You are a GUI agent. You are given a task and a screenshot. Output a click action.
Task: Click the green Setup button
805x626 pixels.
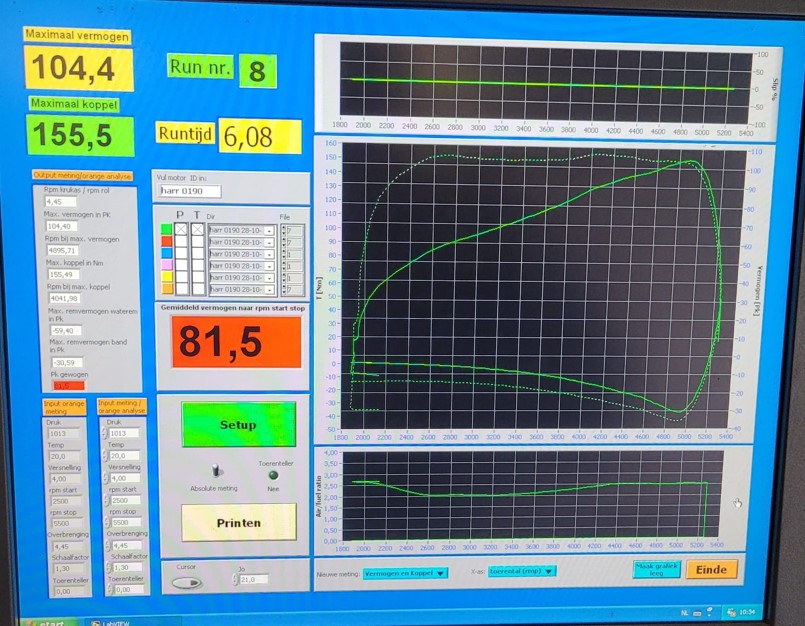238,424
